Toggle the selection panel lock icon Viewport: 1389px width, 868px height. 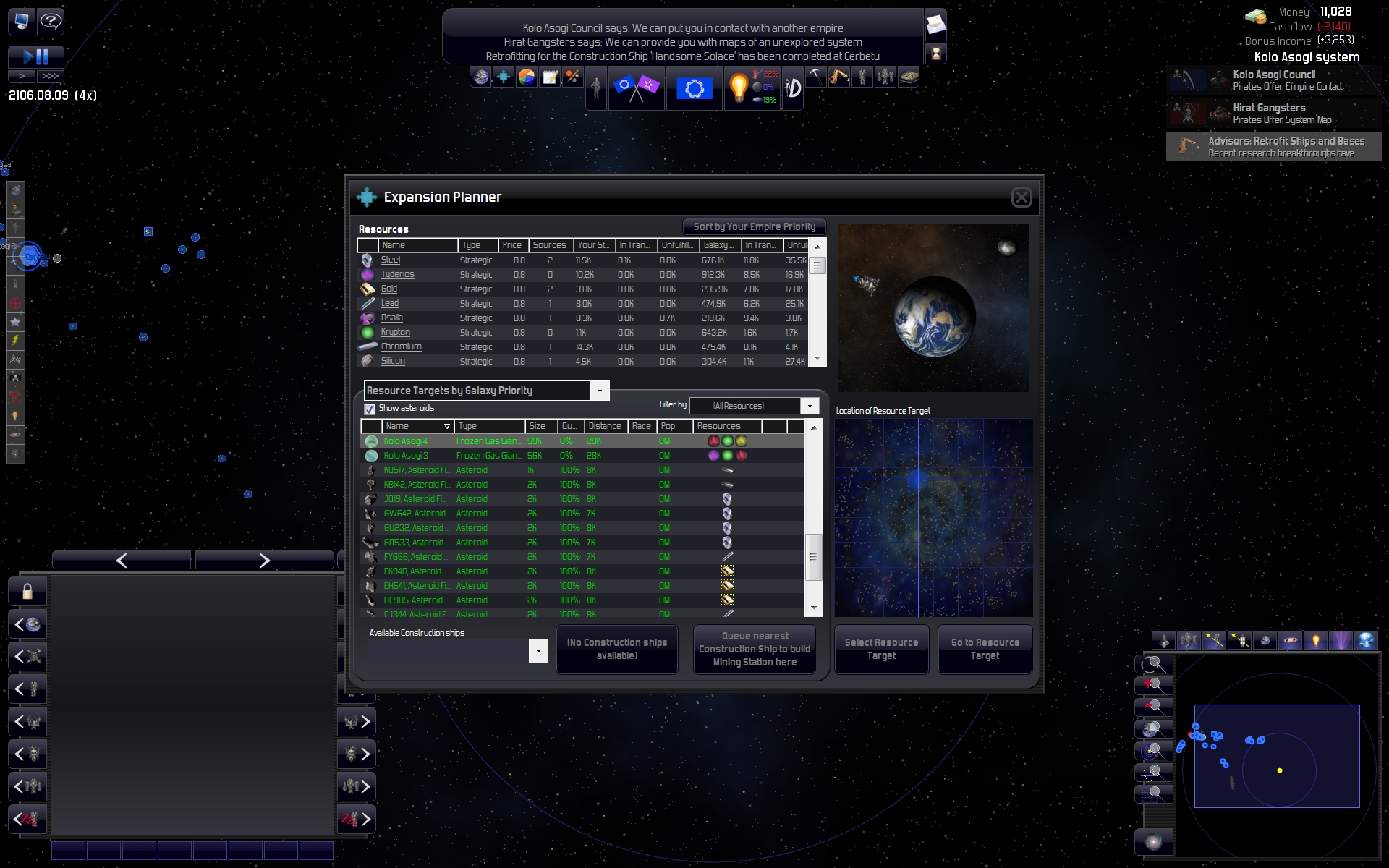pos(27,592)
